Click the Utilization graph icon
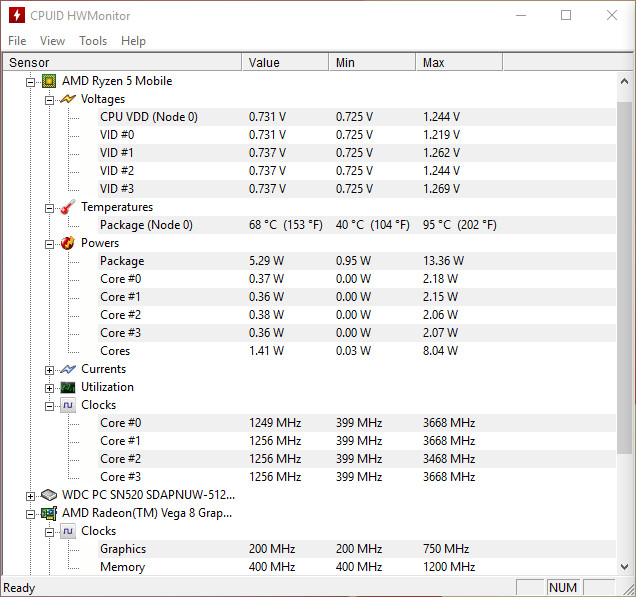Viewport: 636px width, 597px height. coord(68,387)
